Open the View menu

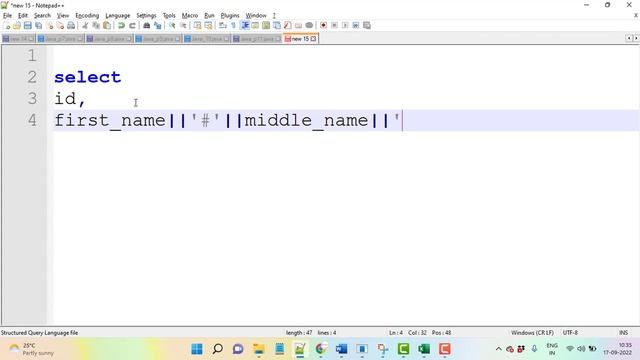click(63, 16)
